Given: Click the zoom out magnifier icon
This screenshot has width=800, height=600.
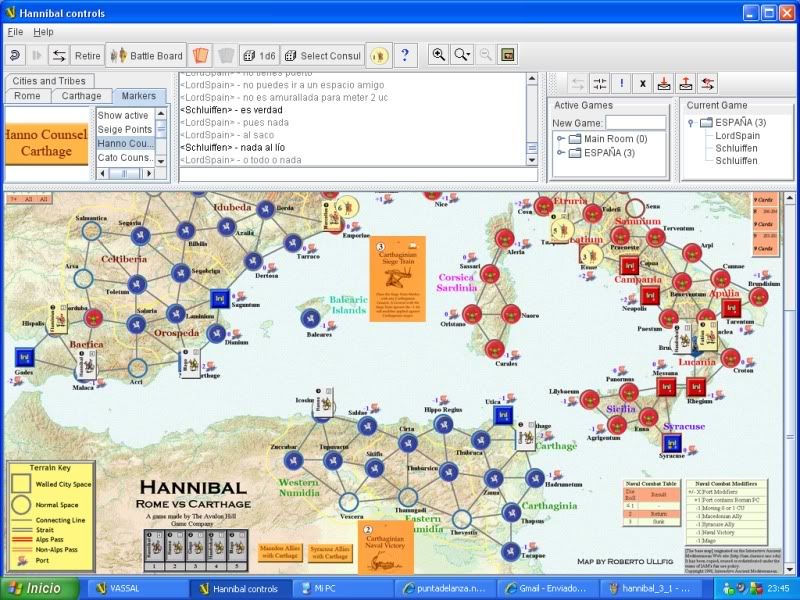Looking at the screenshot, I should 486,55.
